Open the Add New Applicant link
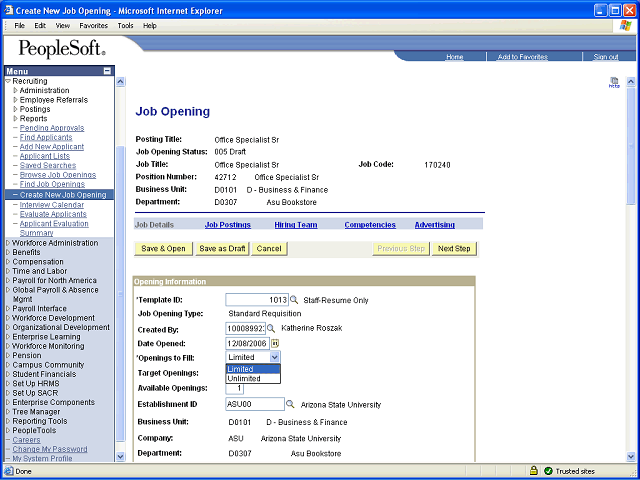Screen dimensions: 640x480 (x=52, y=147)
